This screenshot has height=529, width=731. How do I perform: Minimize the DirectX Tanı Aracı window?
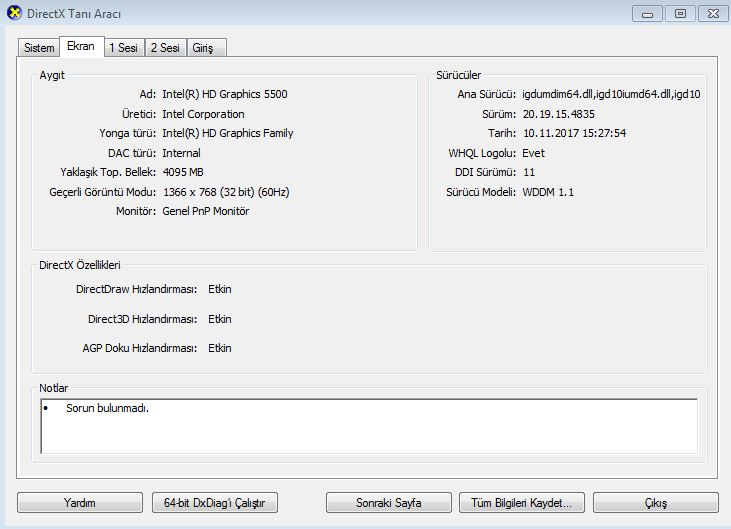click(x=647, y=14)
